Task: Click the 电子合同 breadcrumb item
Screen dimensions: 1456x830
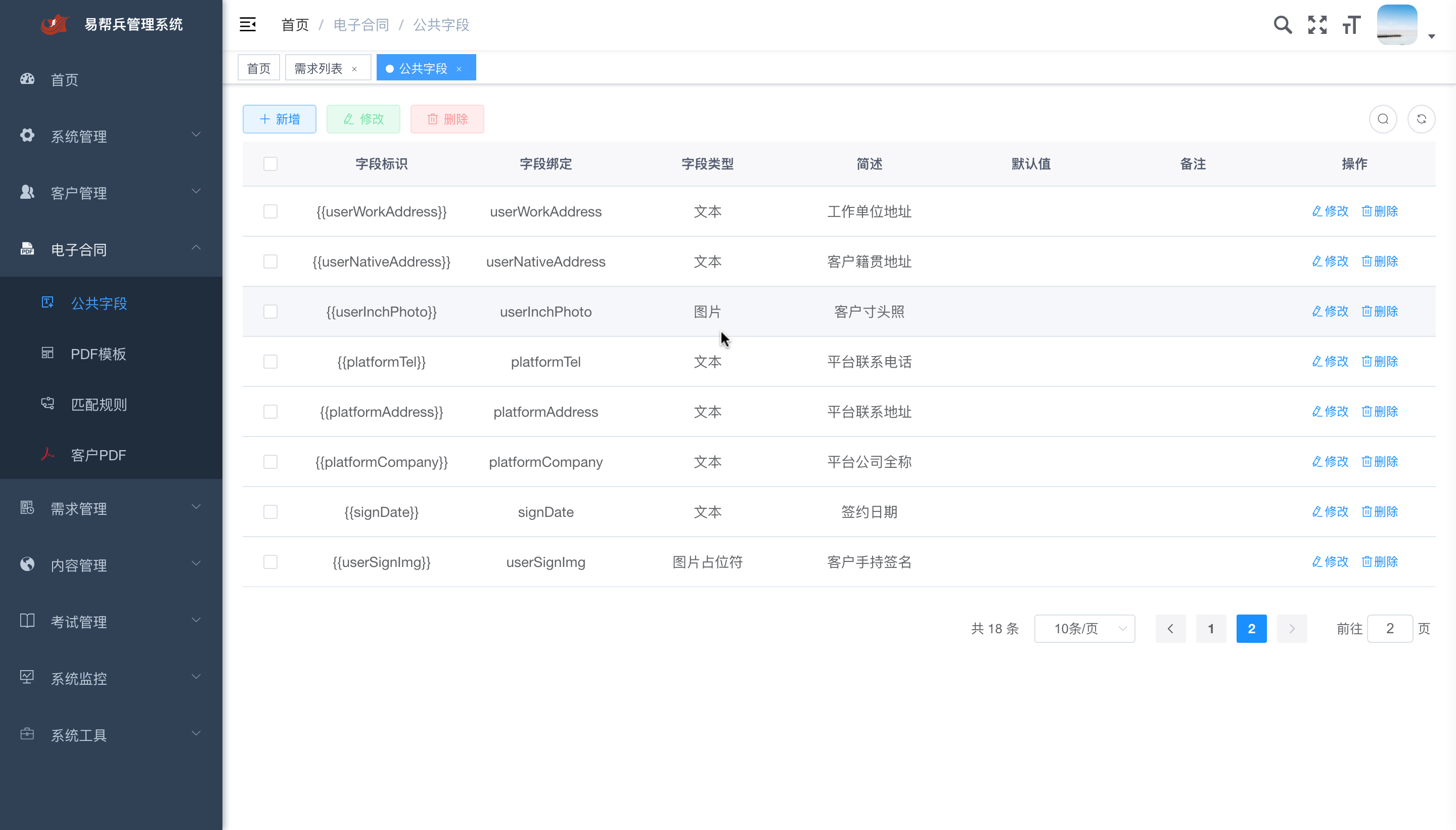Action: point(361,24)
